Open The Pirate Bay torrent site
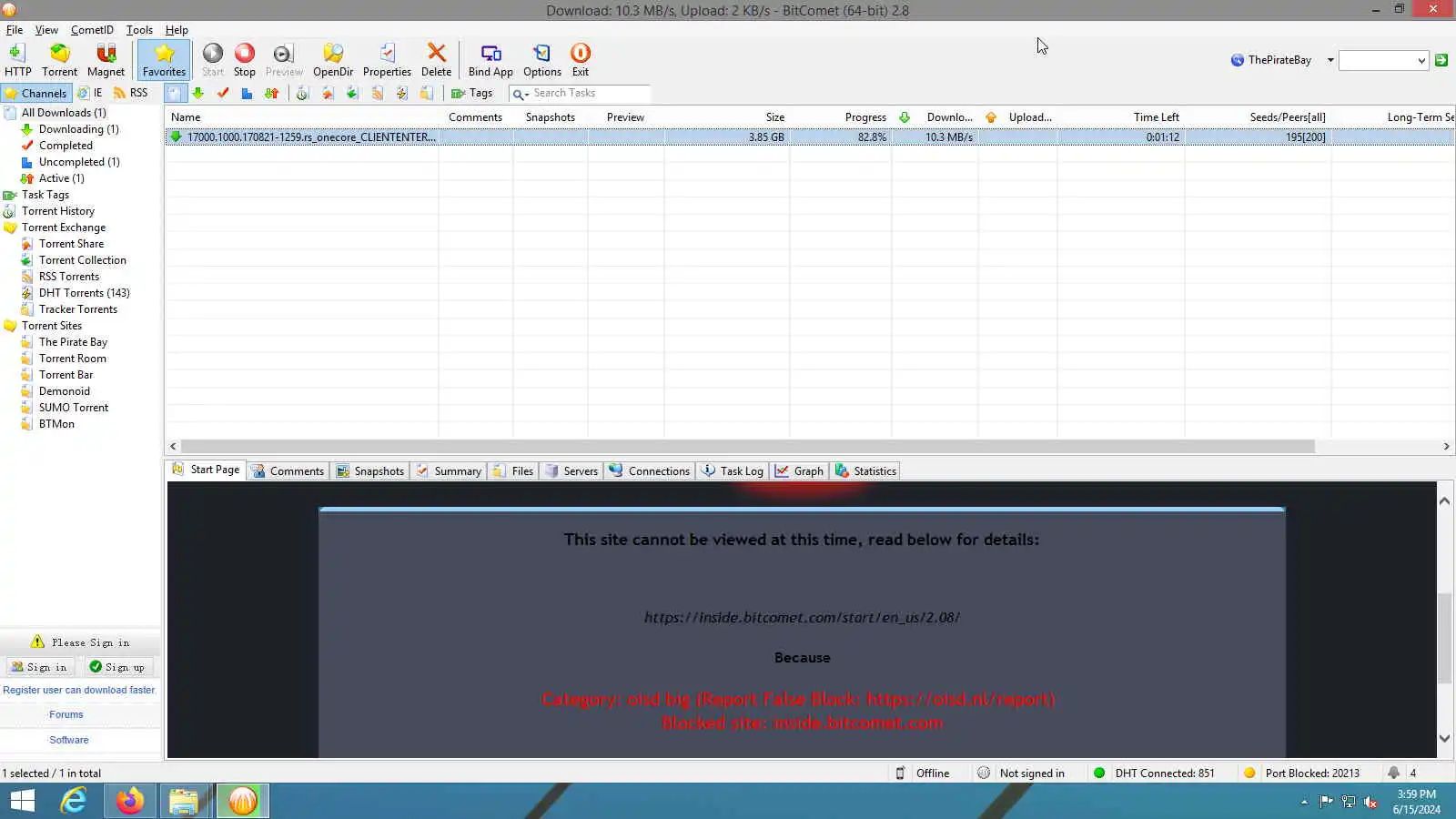Screen dimensions: 1456x819 [73, 342]
